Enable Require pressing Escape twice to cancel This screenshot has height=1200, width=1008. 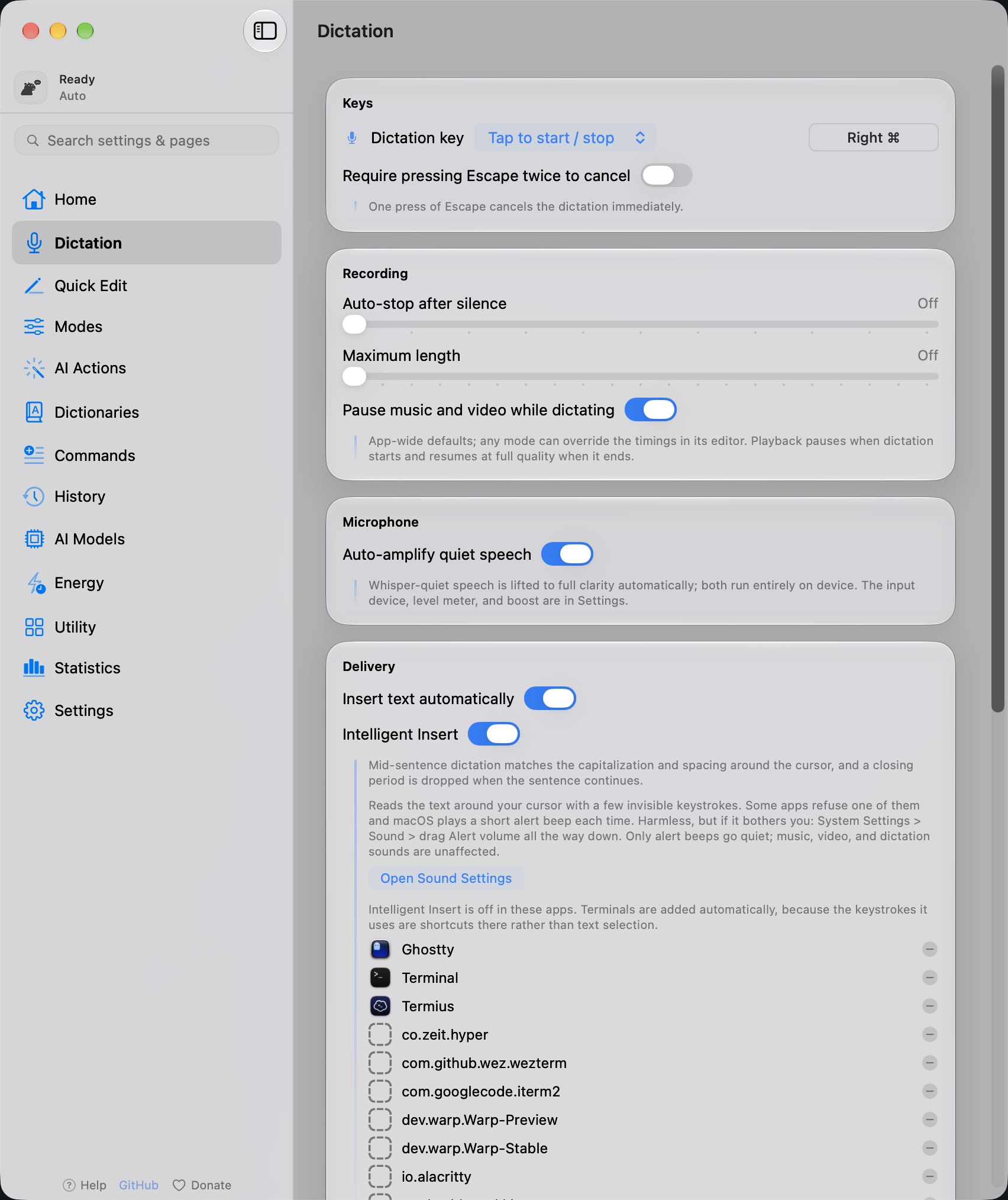(x=667, y=175)
